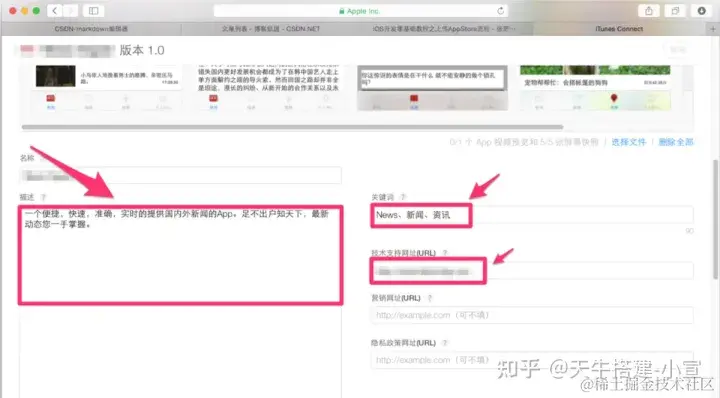
Task: Add a new tab with plus icon
Action: pos(713,28)
